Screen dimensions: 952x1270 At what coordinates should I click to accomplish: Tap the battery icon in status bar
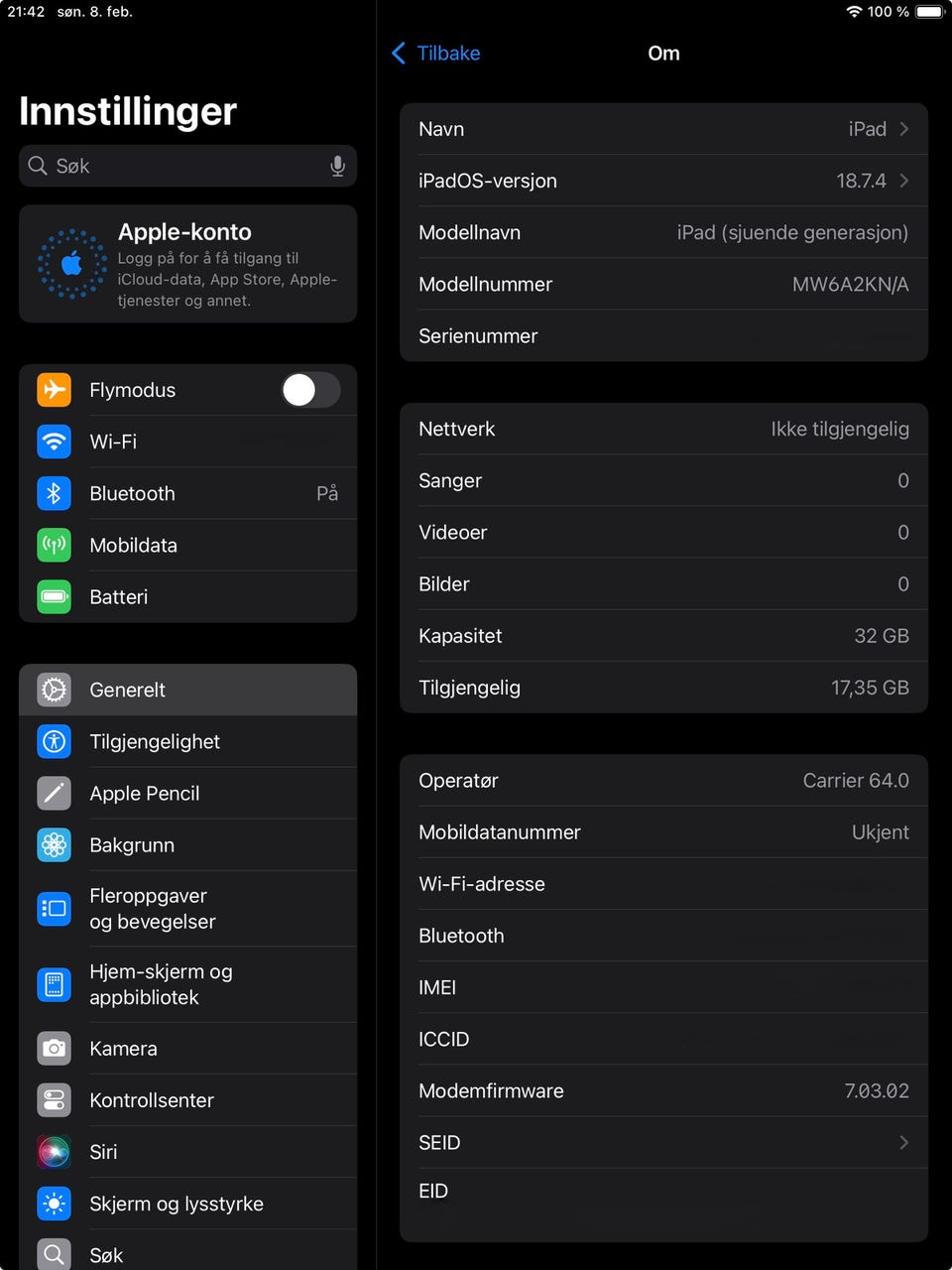point(930,12)
